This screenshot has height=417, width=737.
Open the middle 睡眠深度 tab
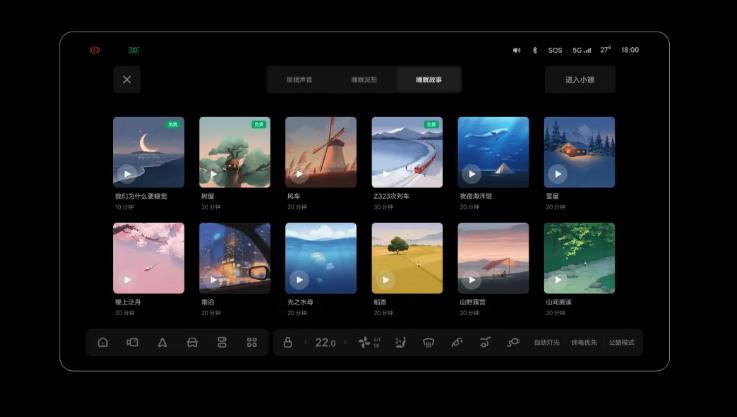click(364, 79)
